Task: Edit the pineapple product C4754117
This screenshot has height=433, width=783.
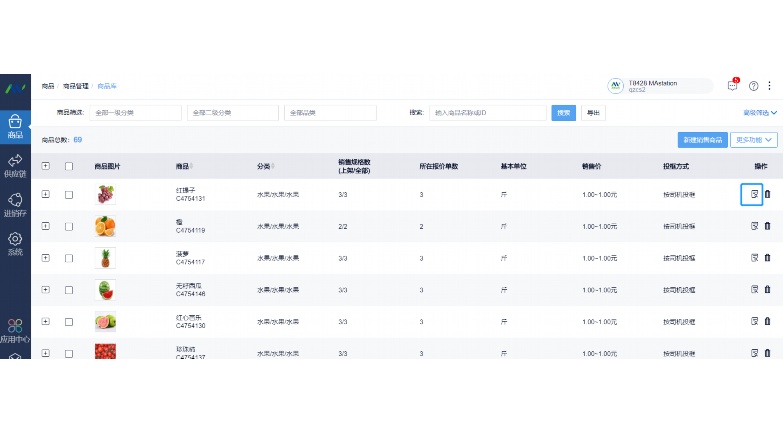Action: 754,258
